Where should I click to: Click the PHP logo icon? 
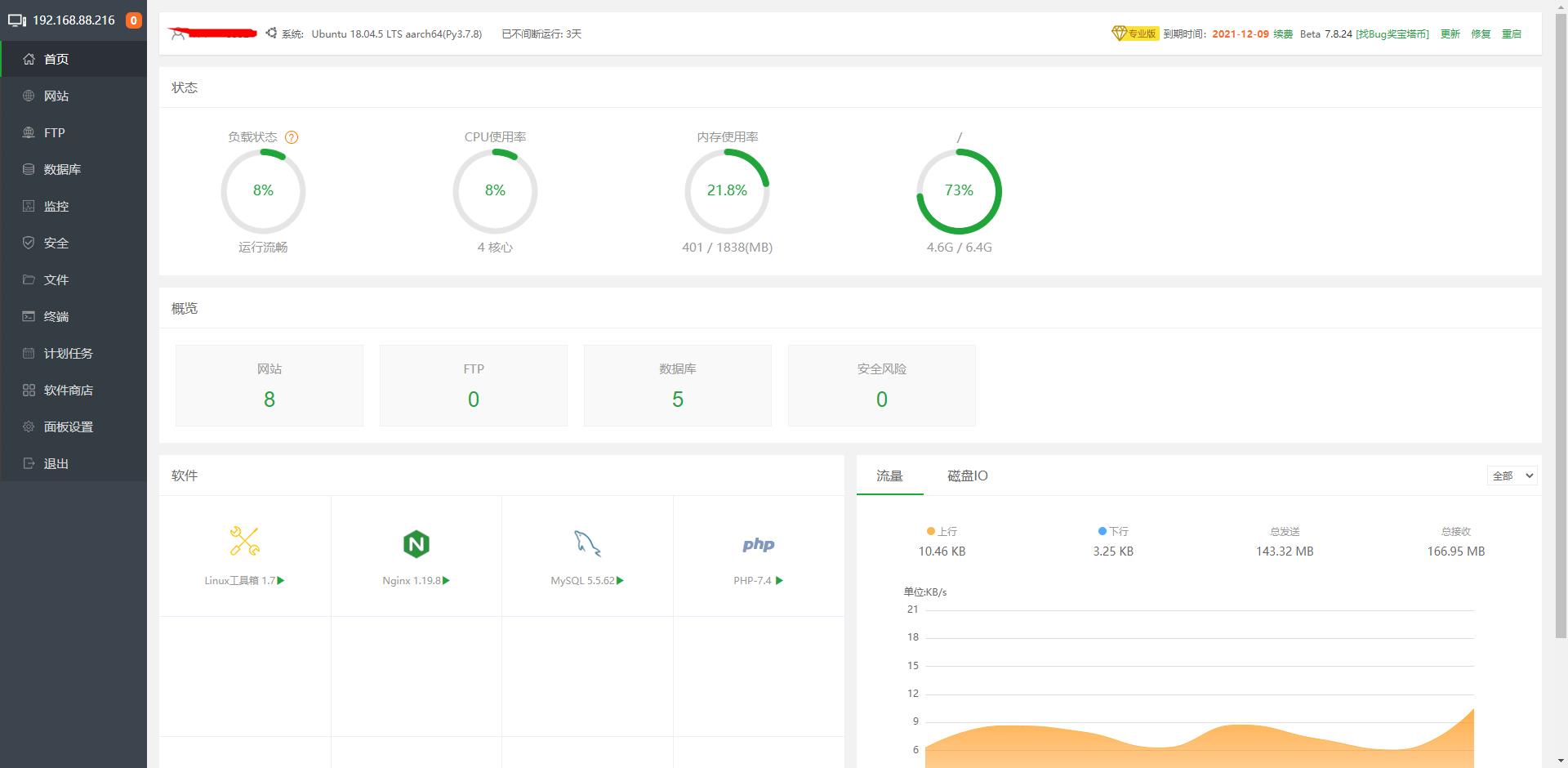point(759,544)
